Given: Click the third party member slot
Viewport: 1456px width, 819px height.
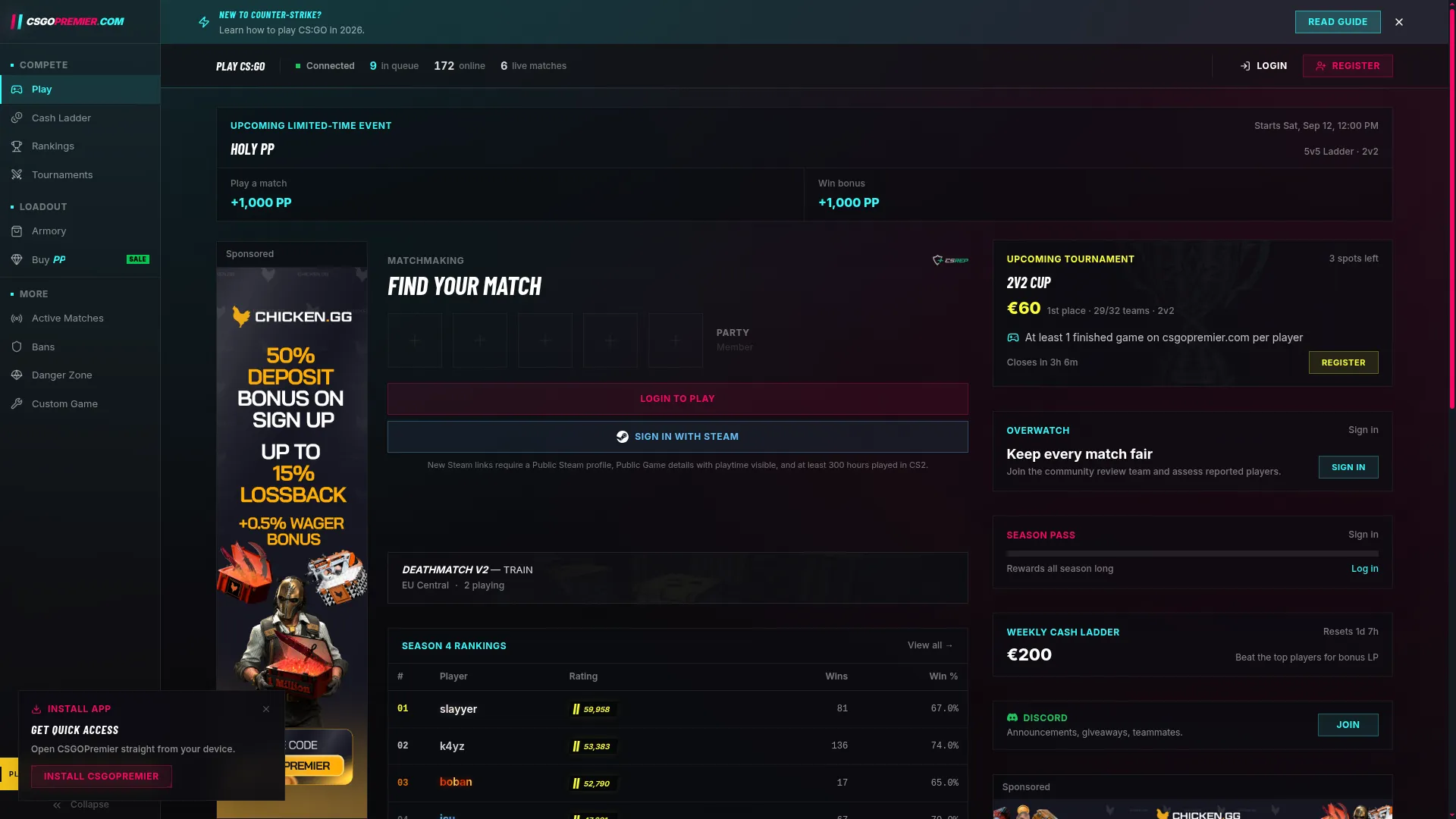Looking at the screenshot, I should [x=545, y=340].
